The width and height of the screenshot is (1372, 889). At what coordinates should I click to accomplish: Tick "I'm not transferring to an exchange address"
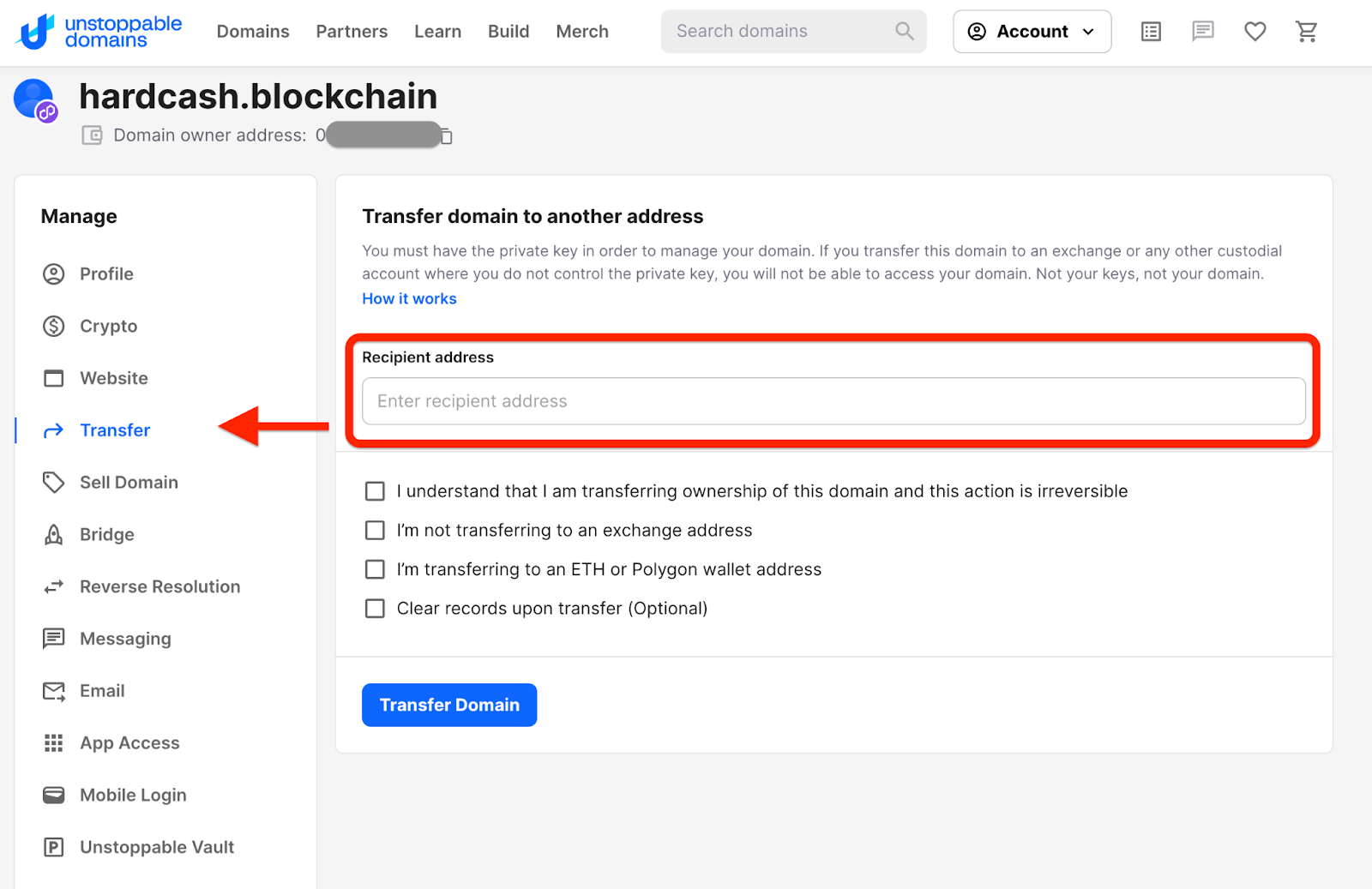375,531
